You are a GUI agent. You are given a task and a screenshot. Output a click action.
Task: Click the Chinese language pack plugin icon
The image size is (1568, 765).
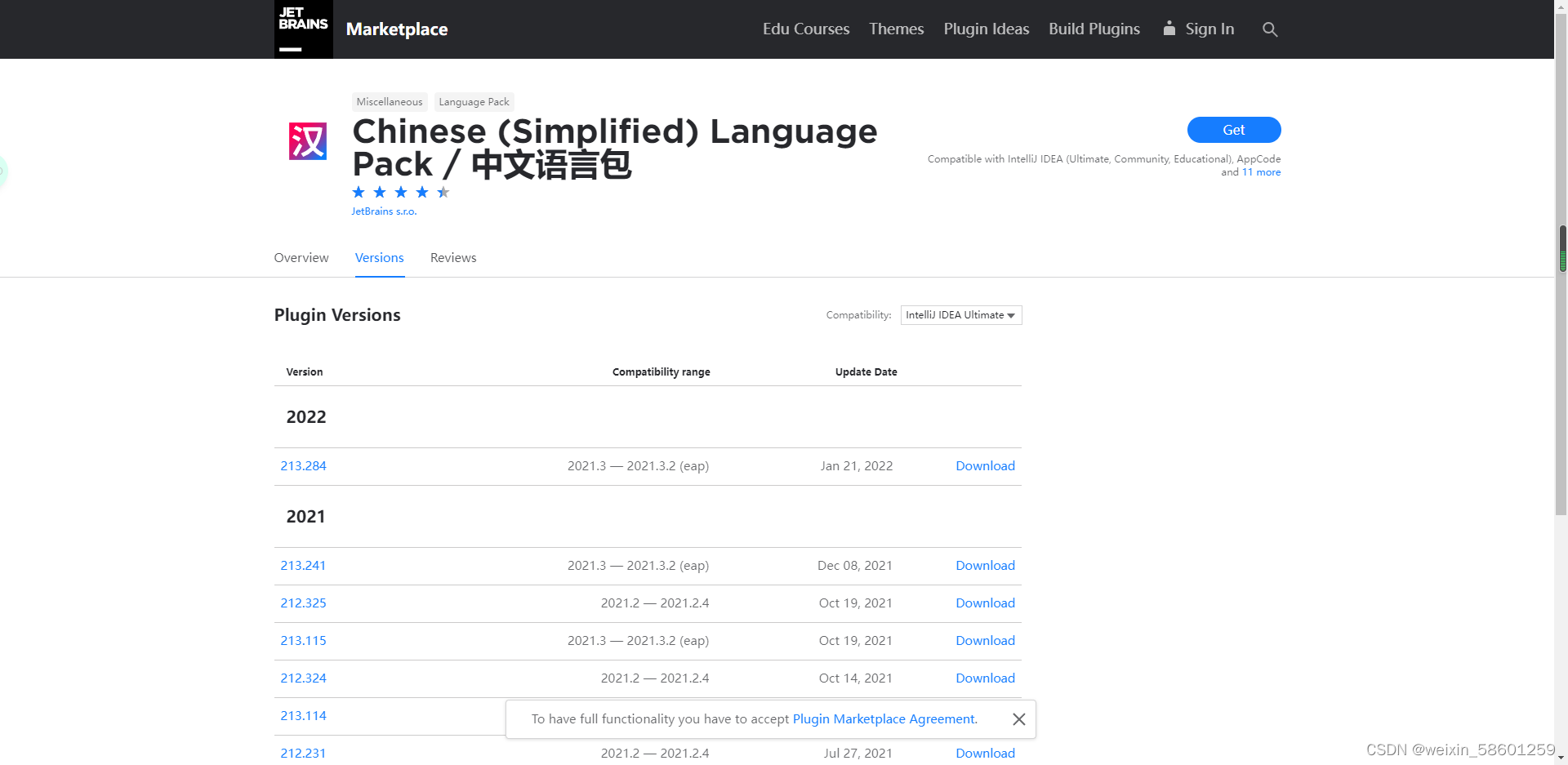coord(308,141)
